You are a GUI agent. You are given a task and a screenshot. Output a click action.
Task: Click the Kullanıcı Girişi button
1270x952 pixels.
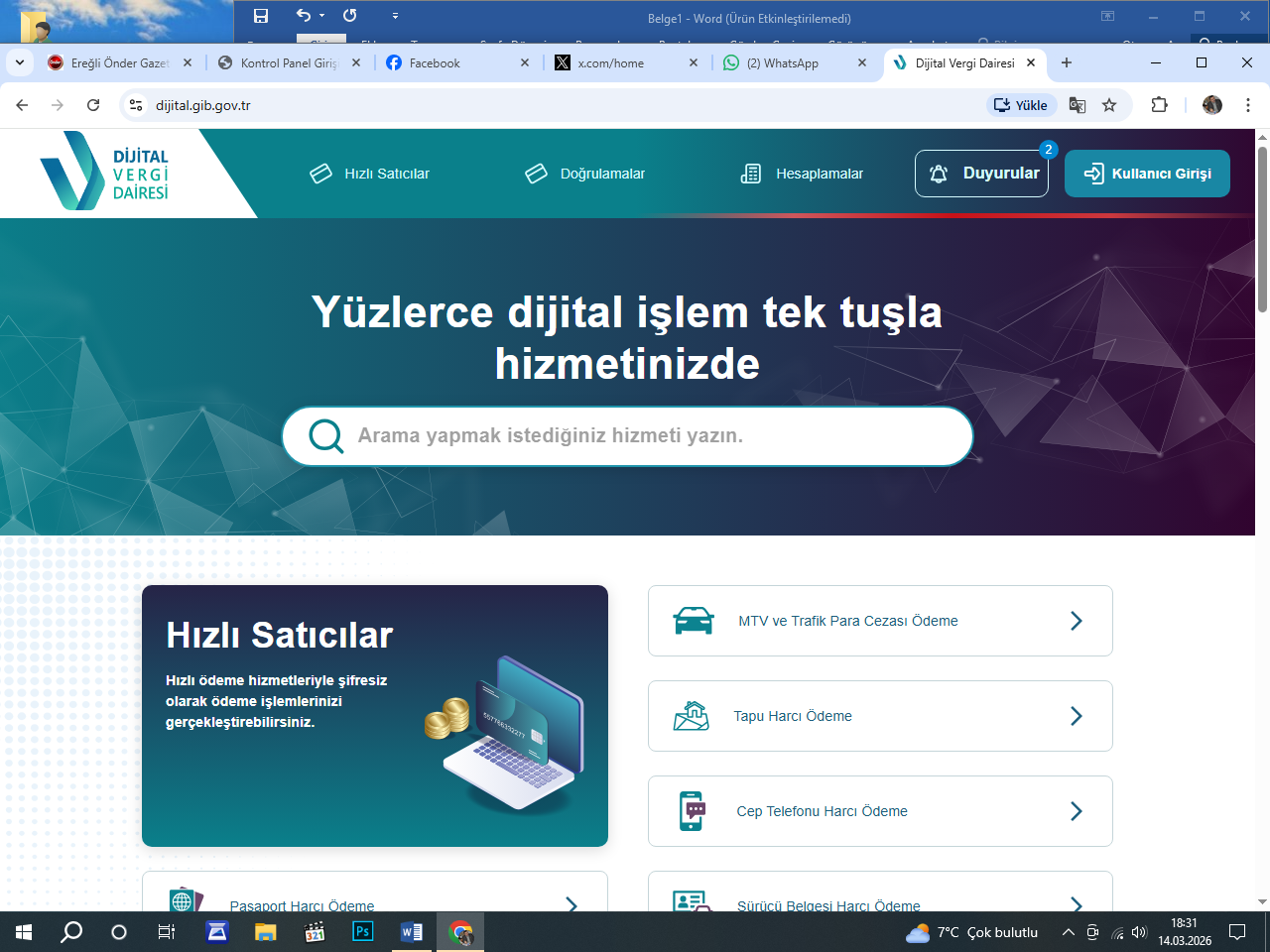(1147, 174)
